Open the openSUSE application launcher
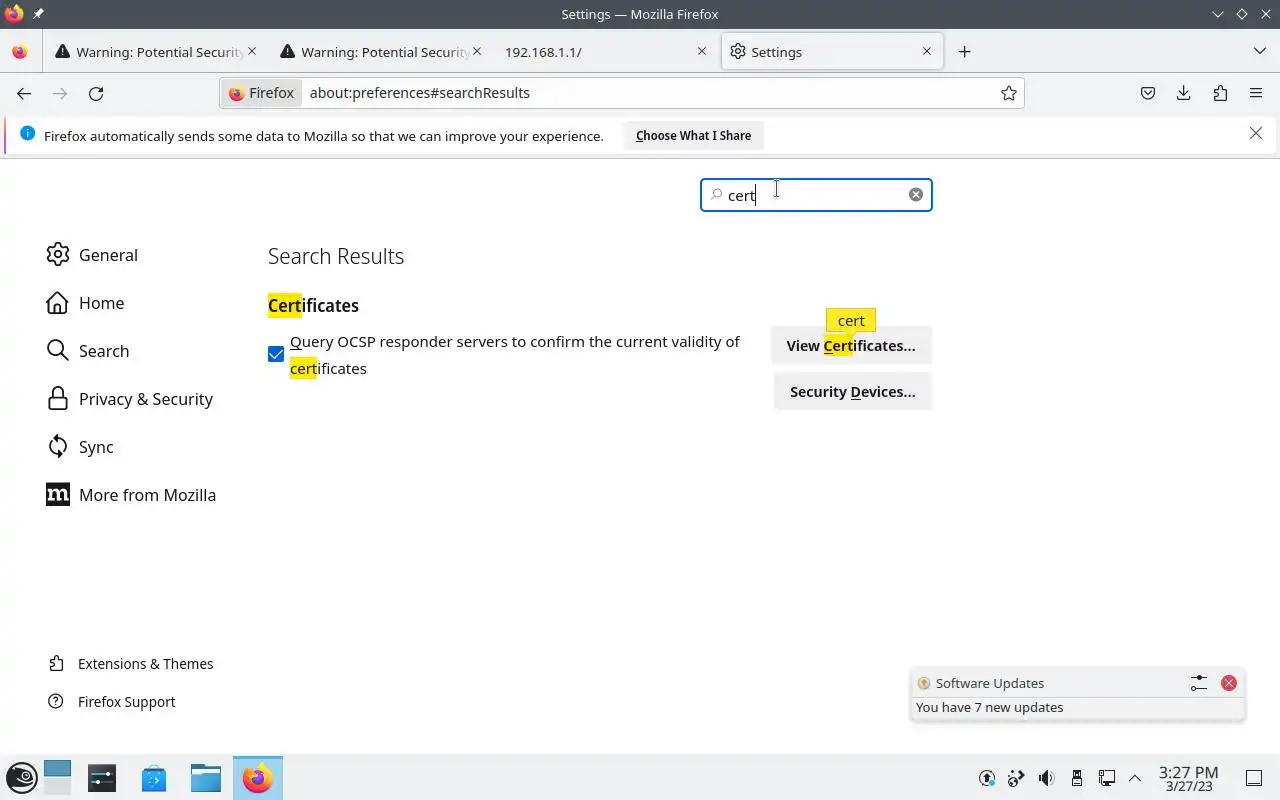The height and width of the screenshot is (800, 1280). click(22, 778)
